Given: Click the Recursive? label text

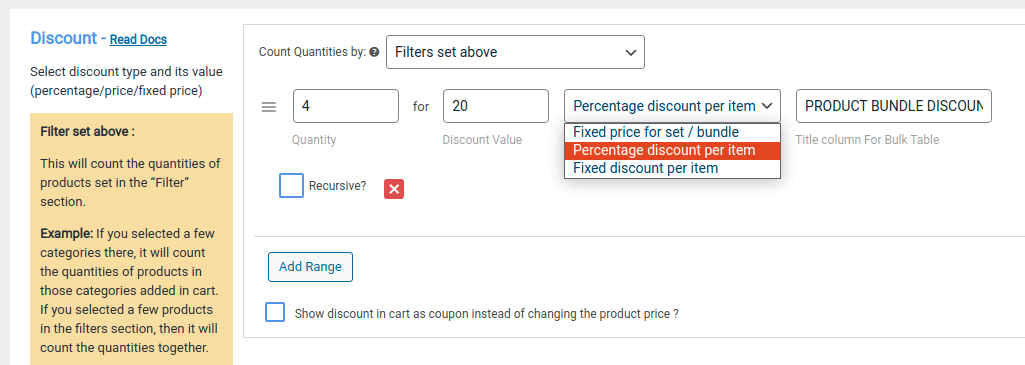Looking at the screenshot, I should 337,186.
